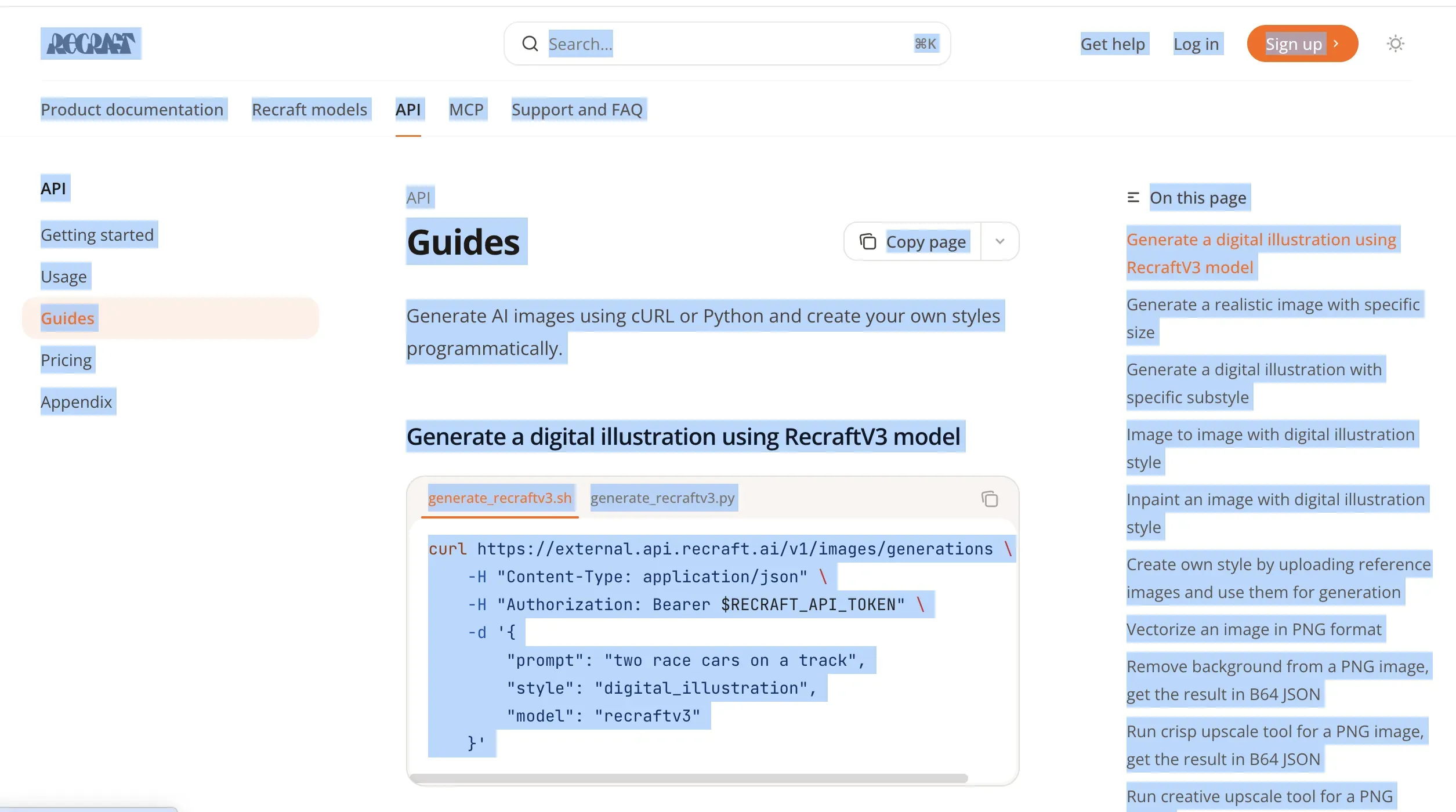Click the "model": "recraftv3" code line
1456x812 pixels.
(603, 716)
